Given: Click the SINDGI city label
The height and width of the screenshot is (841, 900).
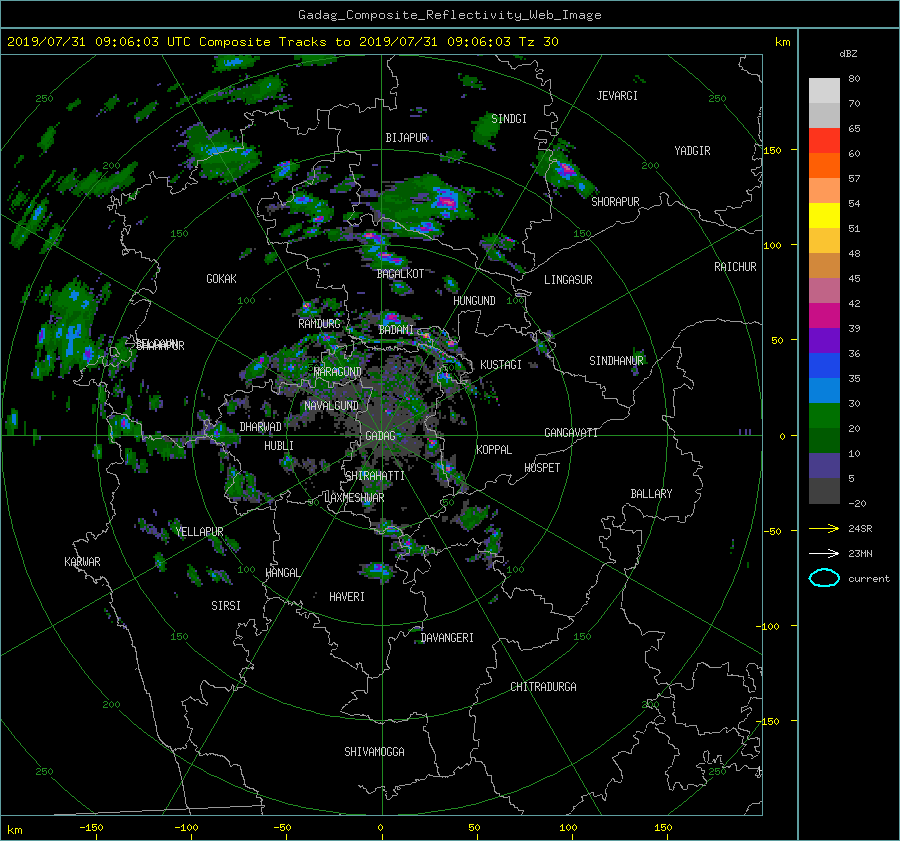Looking at the screenshot, I should click(x=509, y=119).
